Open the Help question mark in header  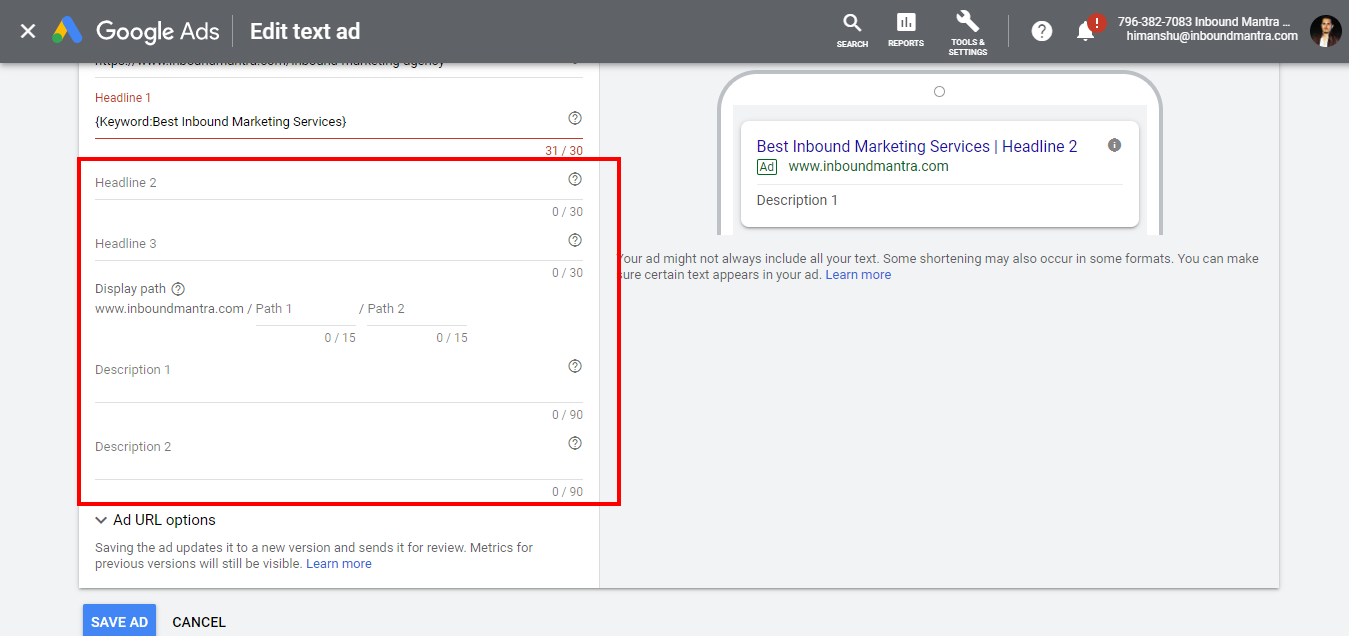[1042, 31]
